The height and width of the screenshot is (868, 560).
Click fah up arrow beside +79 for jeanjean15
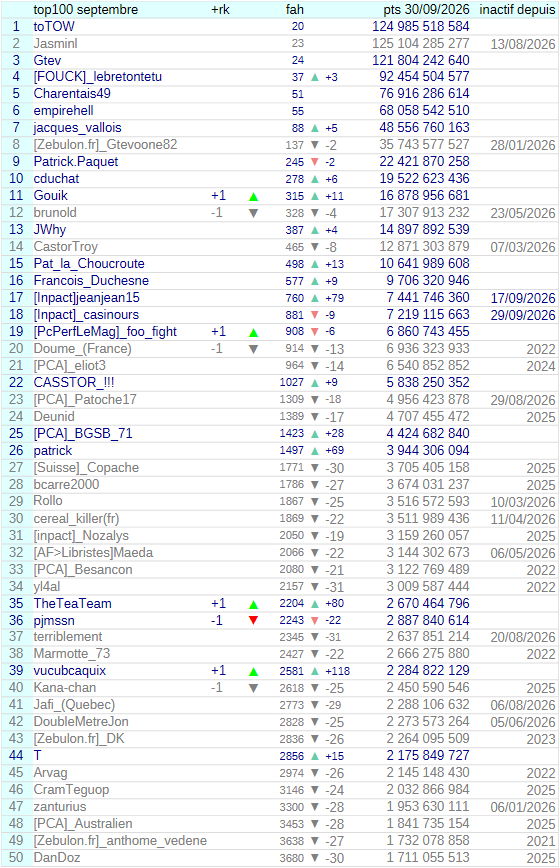tap(315, 298)
